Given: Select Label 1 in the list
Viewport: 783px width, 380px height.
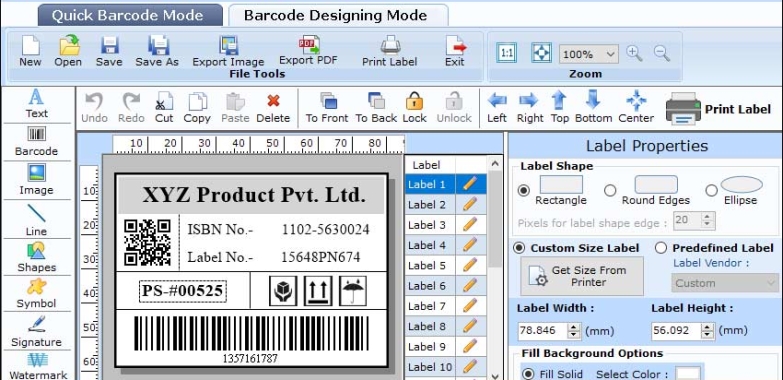Looking at the screenshot, I should [430, 184].
